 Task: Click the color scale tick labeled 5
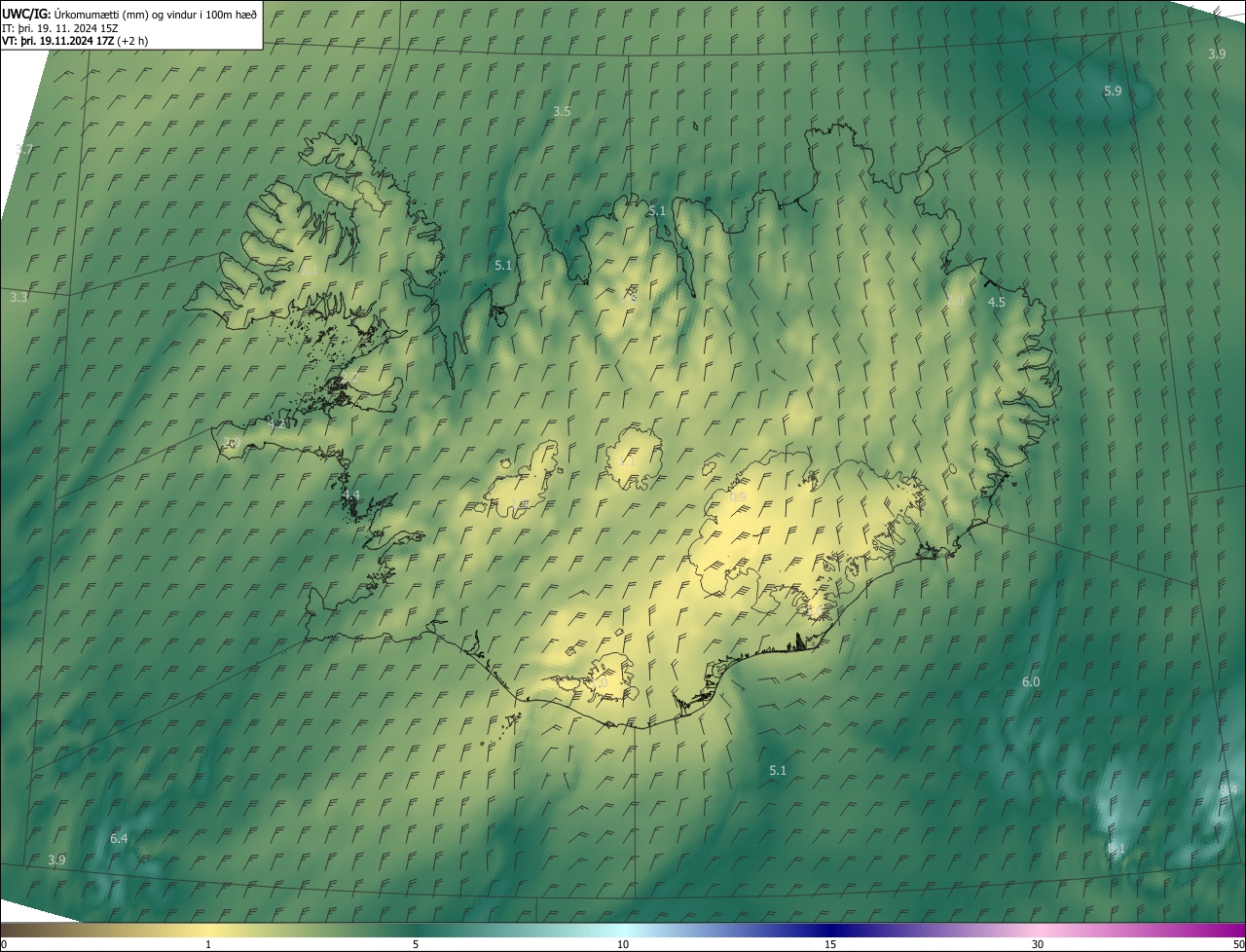(416, 944)
